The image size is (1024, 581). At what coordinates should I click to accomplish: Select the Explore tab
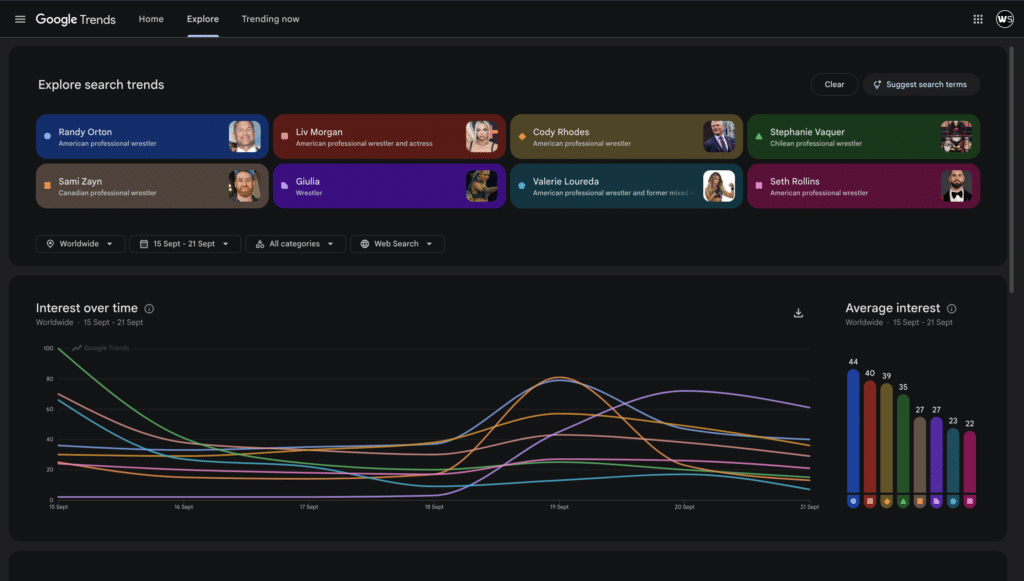point(202,19)
